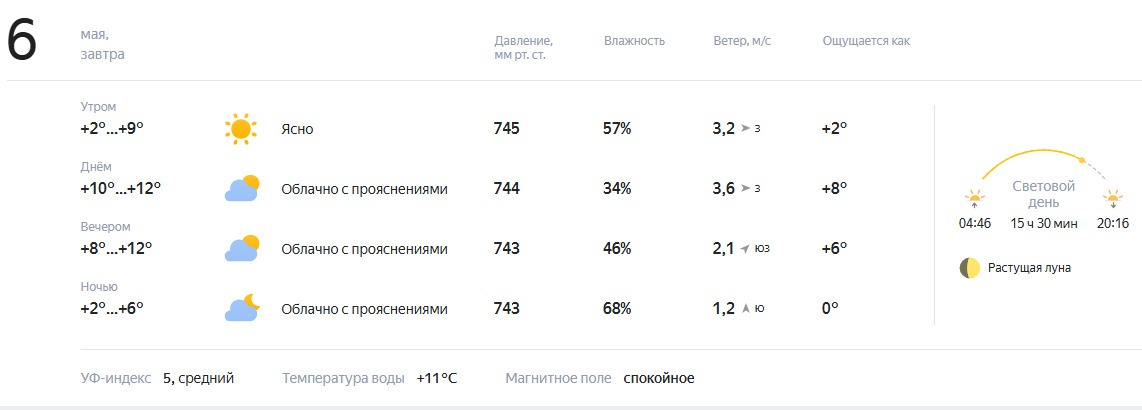This screenshot has width=1142, height=410.
Task: Click the partly cloudy icon for Вечером
Action: coord(242,248)
